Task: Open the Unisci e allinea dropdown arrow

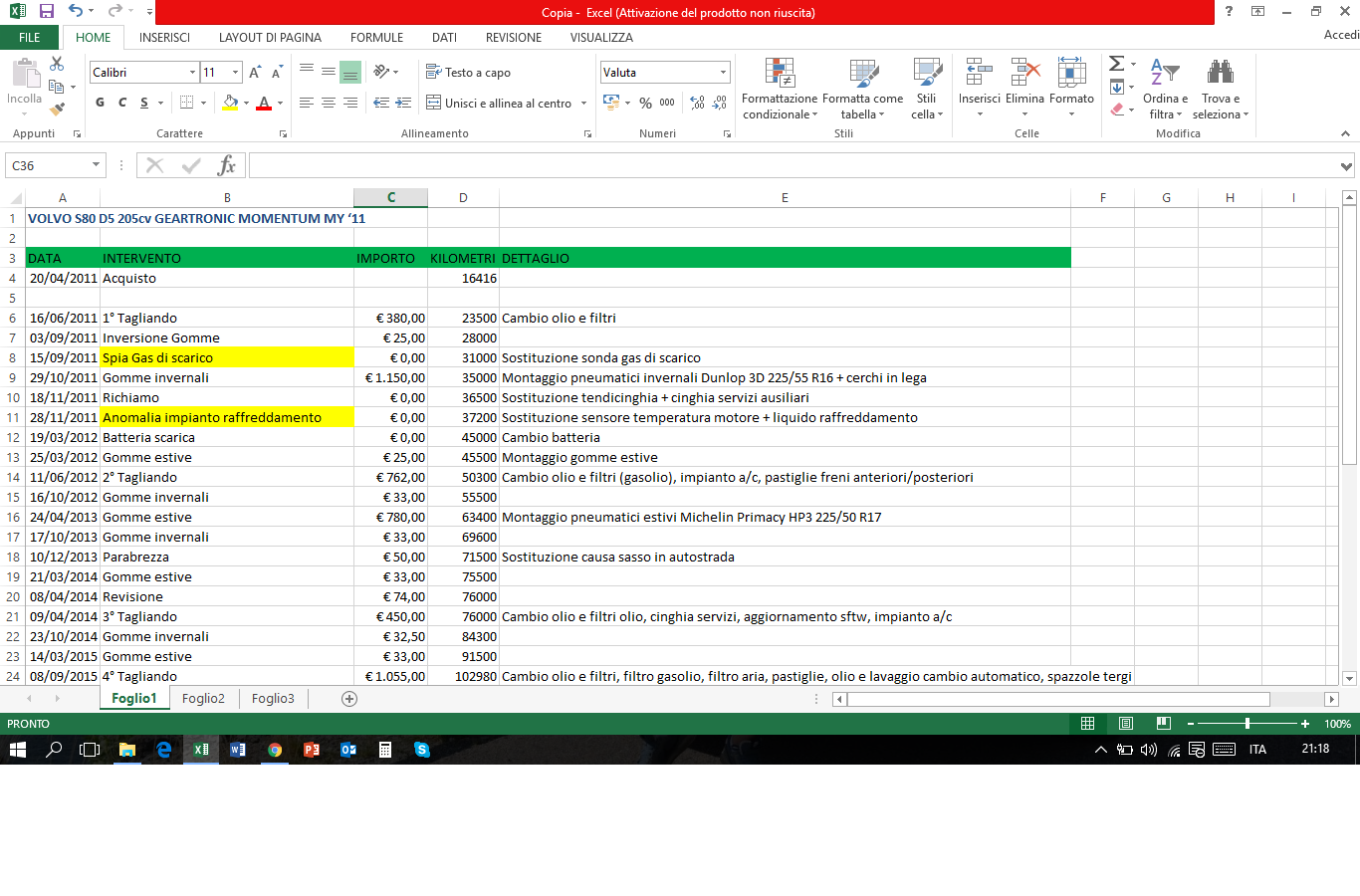Action: click(x=583, y=103)
